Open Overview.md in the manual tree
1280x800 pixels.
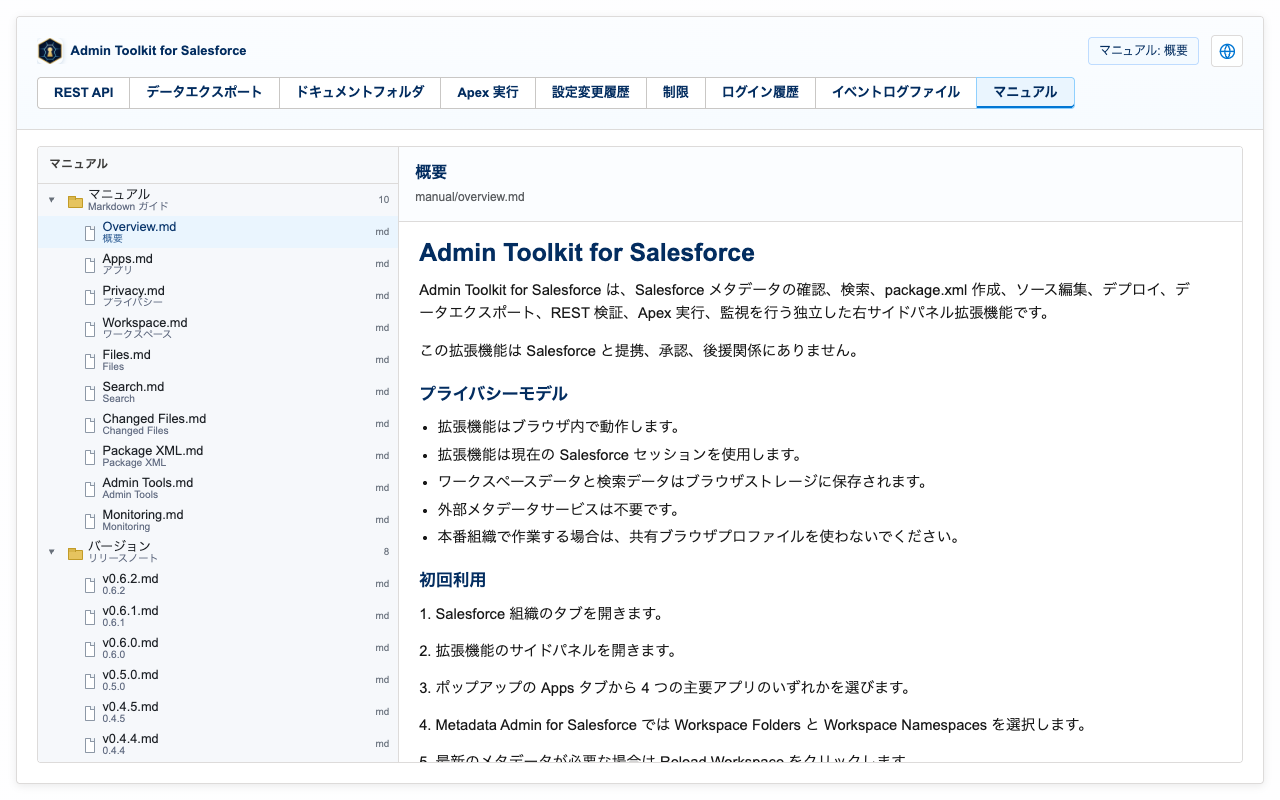click(218, 232)
